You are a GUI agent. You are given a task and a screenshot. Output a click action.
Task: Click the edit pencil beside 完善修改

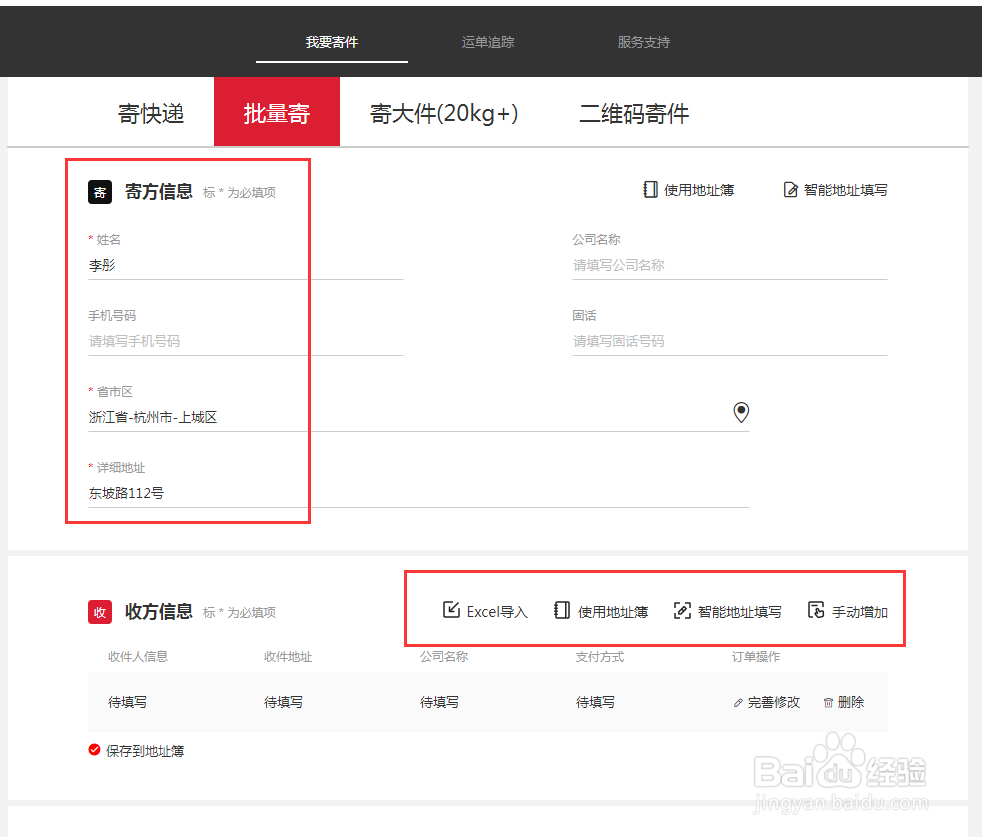coord(738,702)
